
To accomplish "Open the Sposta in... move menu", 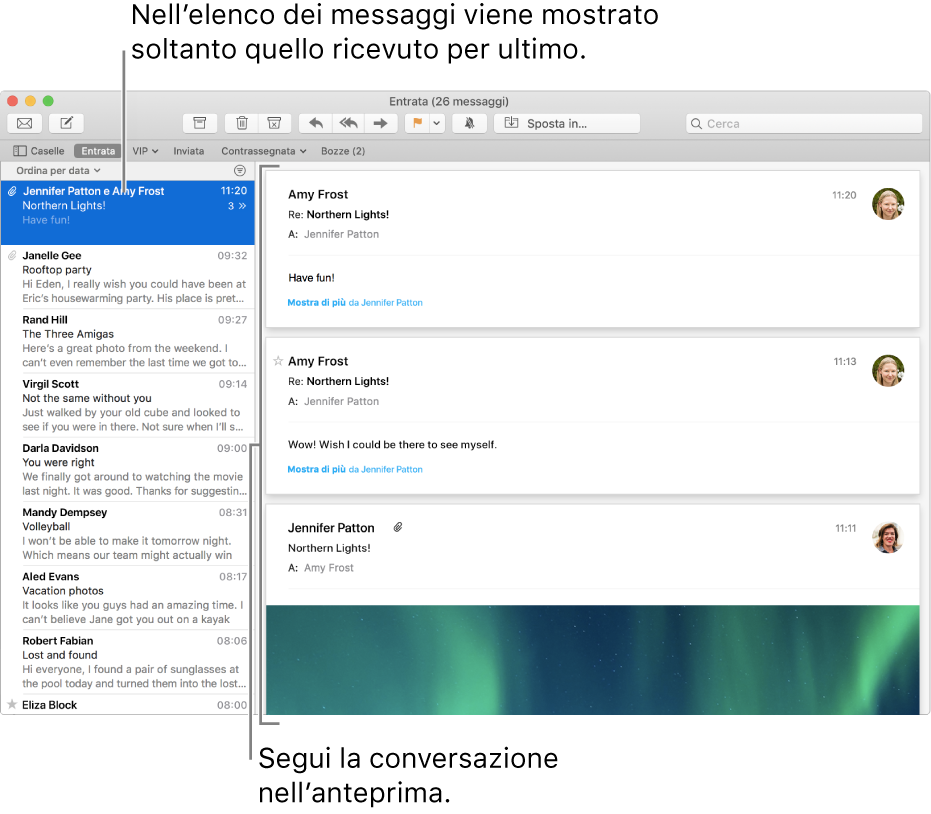I will coord(567,123).
